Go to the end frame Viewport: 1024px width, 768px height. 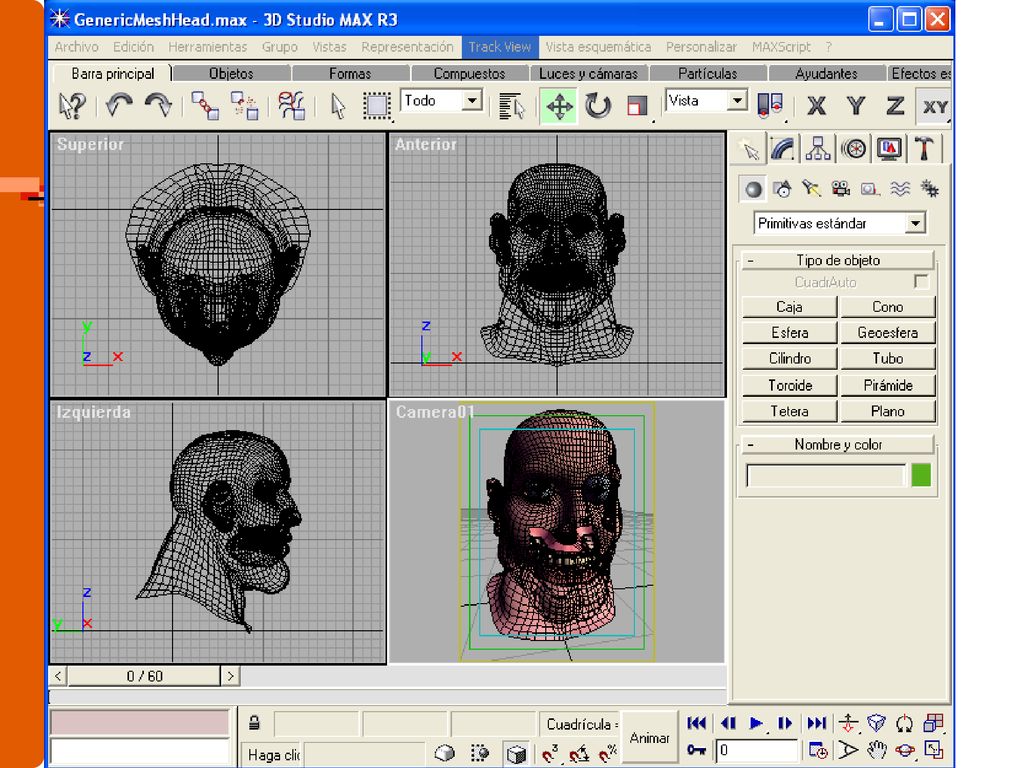point(816,723)
